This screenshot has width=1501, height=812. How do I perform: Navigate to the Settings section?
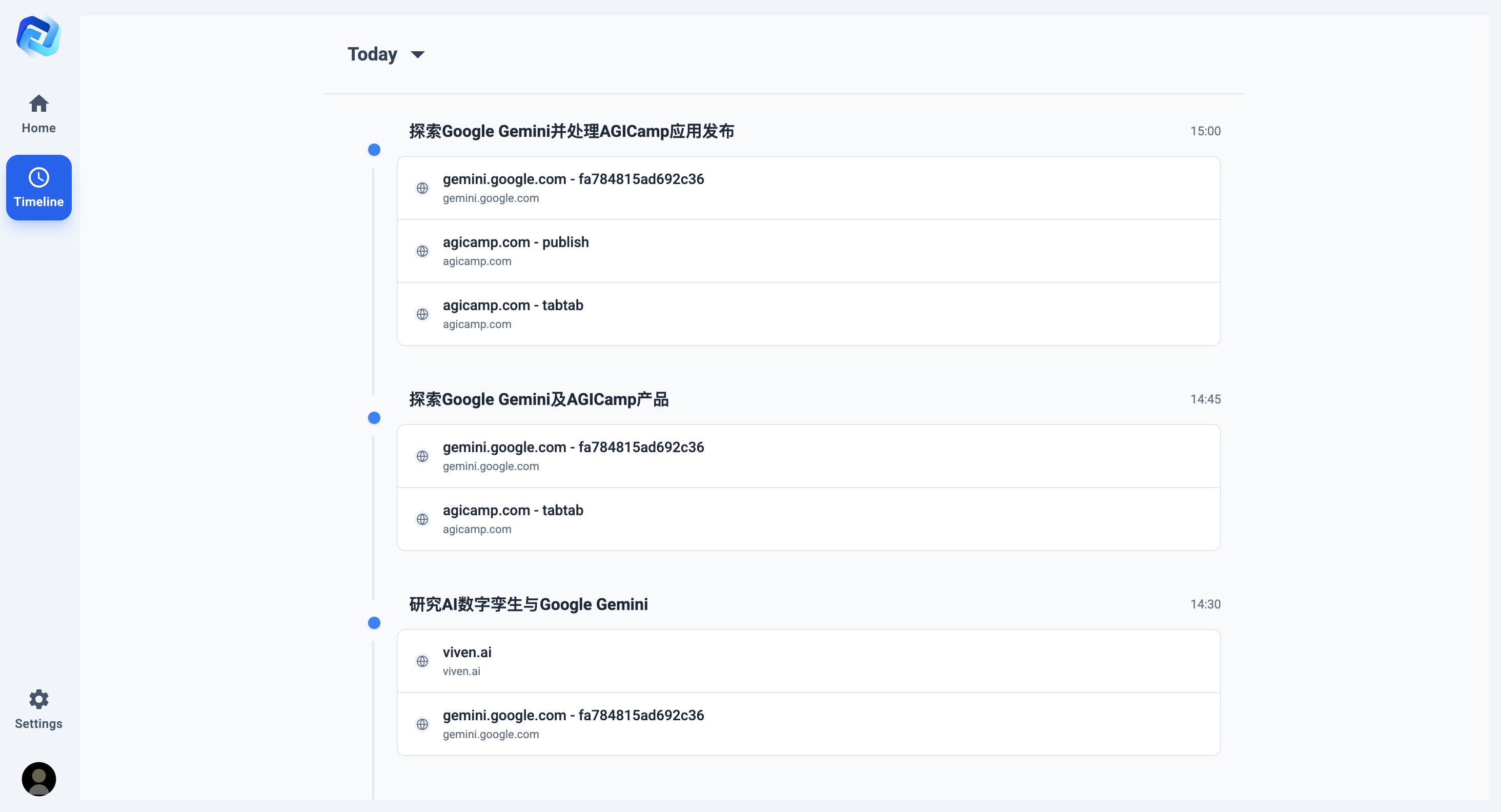pos(38,710)
